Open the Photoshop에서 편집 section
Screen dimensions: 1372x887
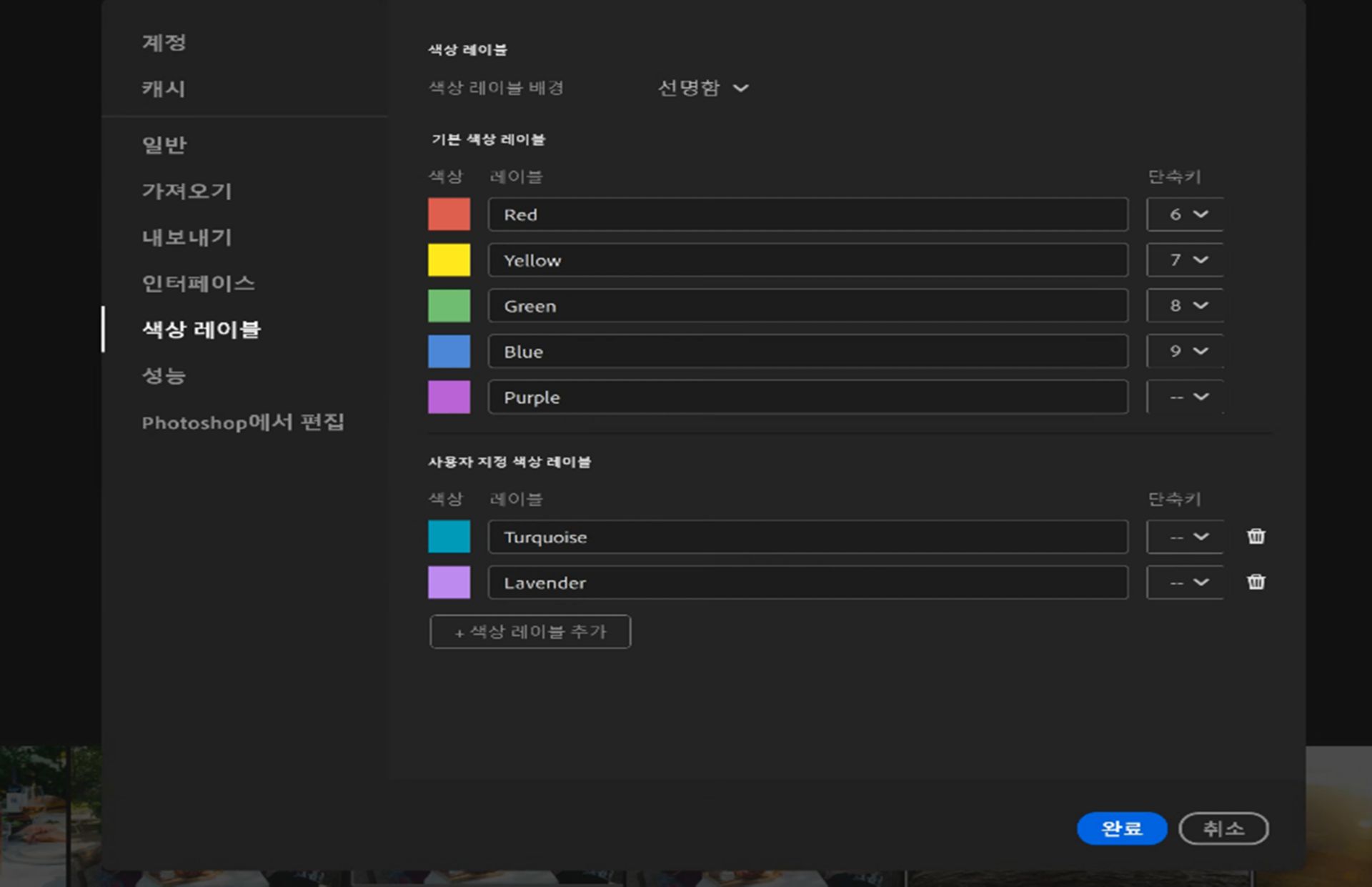point(243,422)
